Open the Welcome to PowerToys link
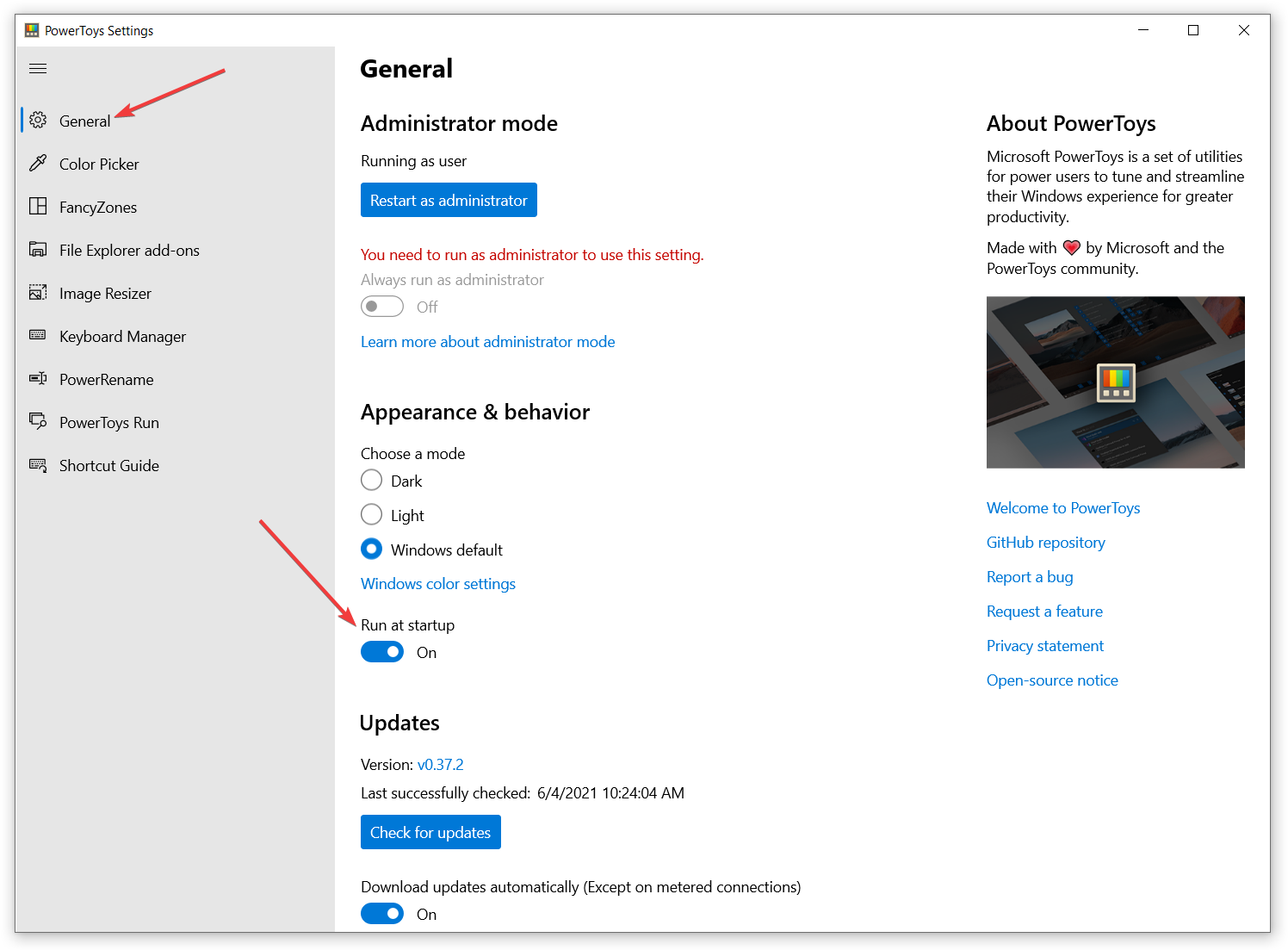This screenshot has height=950, width=1288. [x=1063, y=508]
